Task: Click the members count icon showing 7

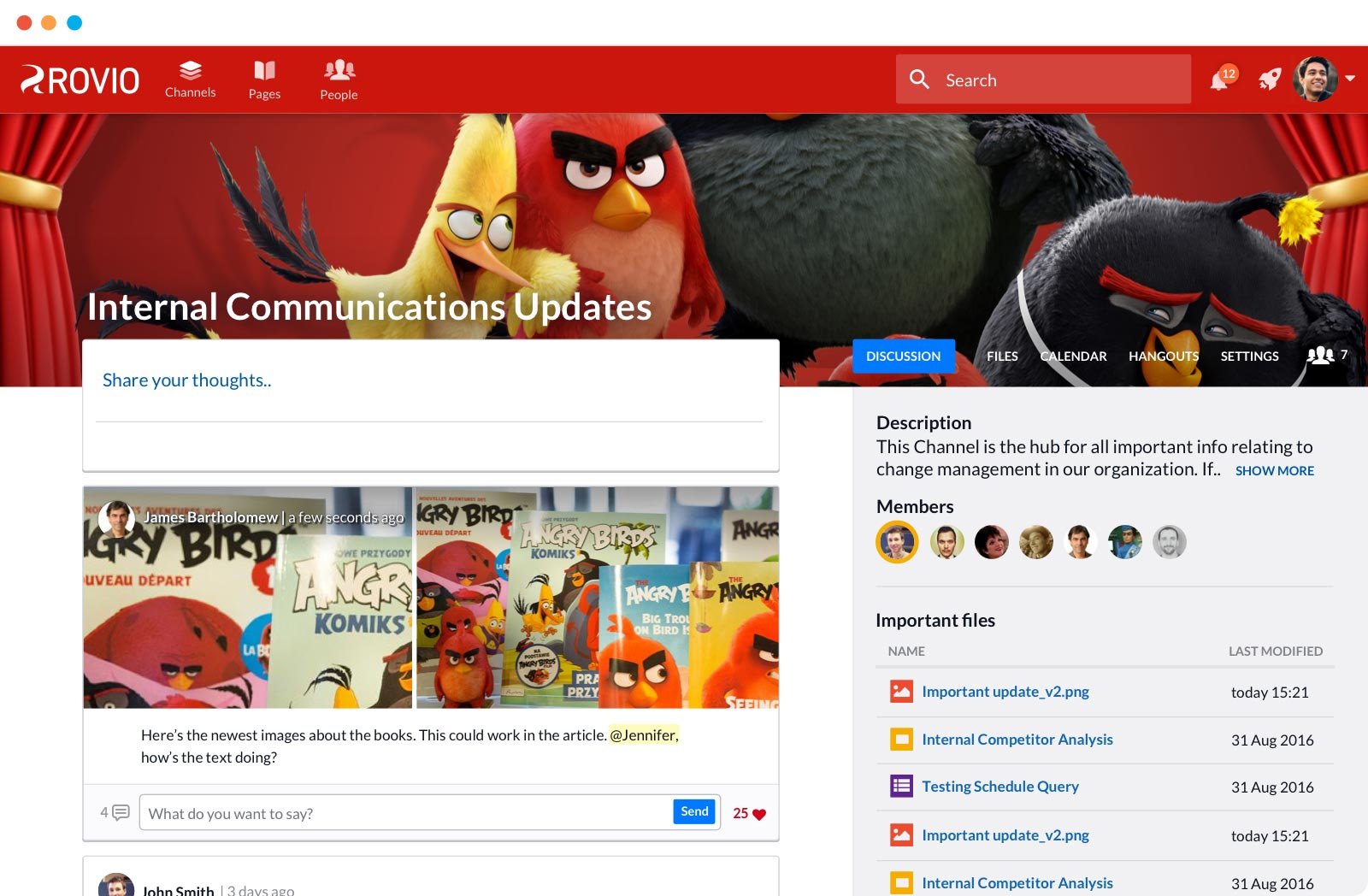Action: tap(1321, 355)
